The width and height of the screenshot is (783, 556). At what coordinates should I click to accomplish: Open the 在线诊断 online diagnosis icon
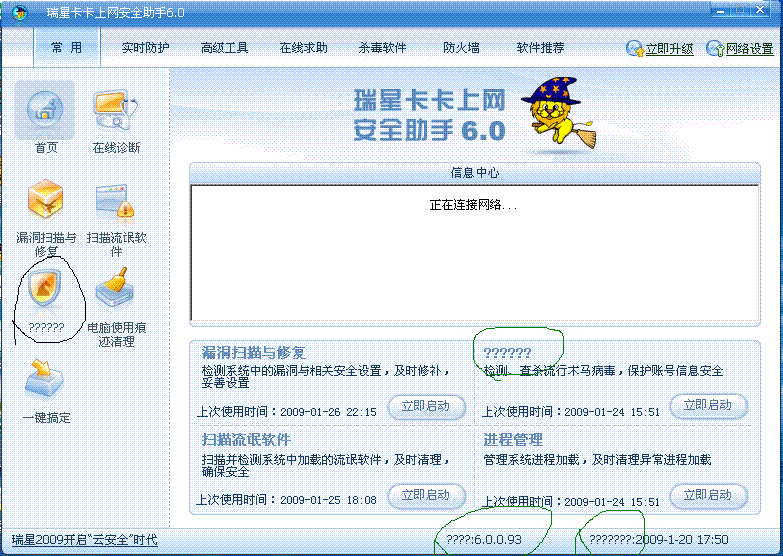point(115,109)
